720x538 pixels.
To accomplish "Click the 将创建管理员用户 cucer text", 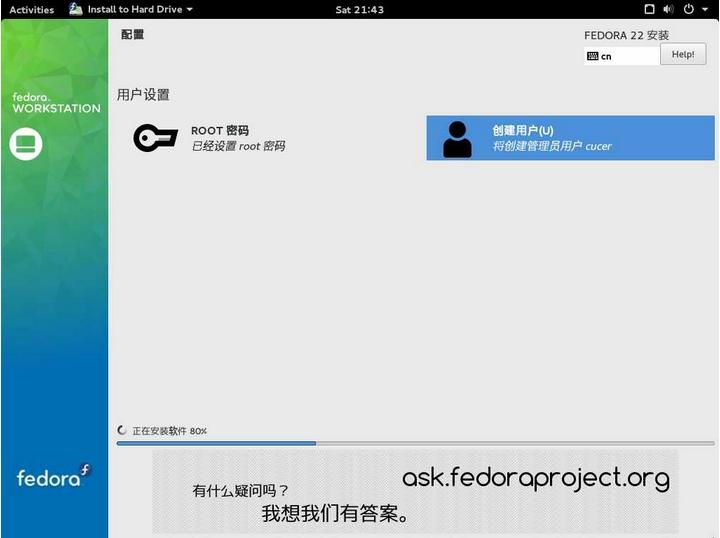I will point(552,146).
